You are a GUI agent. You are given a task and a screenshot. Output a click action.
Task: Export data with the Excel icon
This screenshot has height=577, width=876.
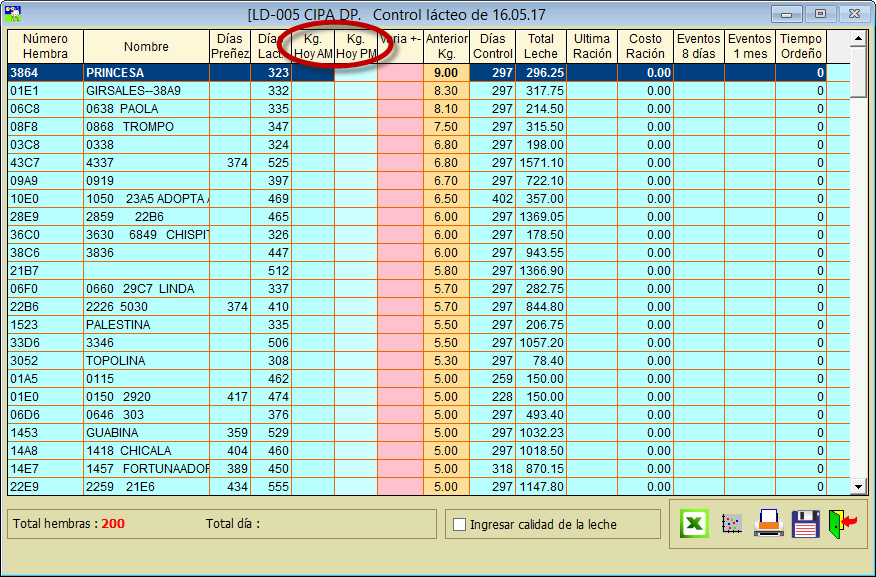pos(694,524)
